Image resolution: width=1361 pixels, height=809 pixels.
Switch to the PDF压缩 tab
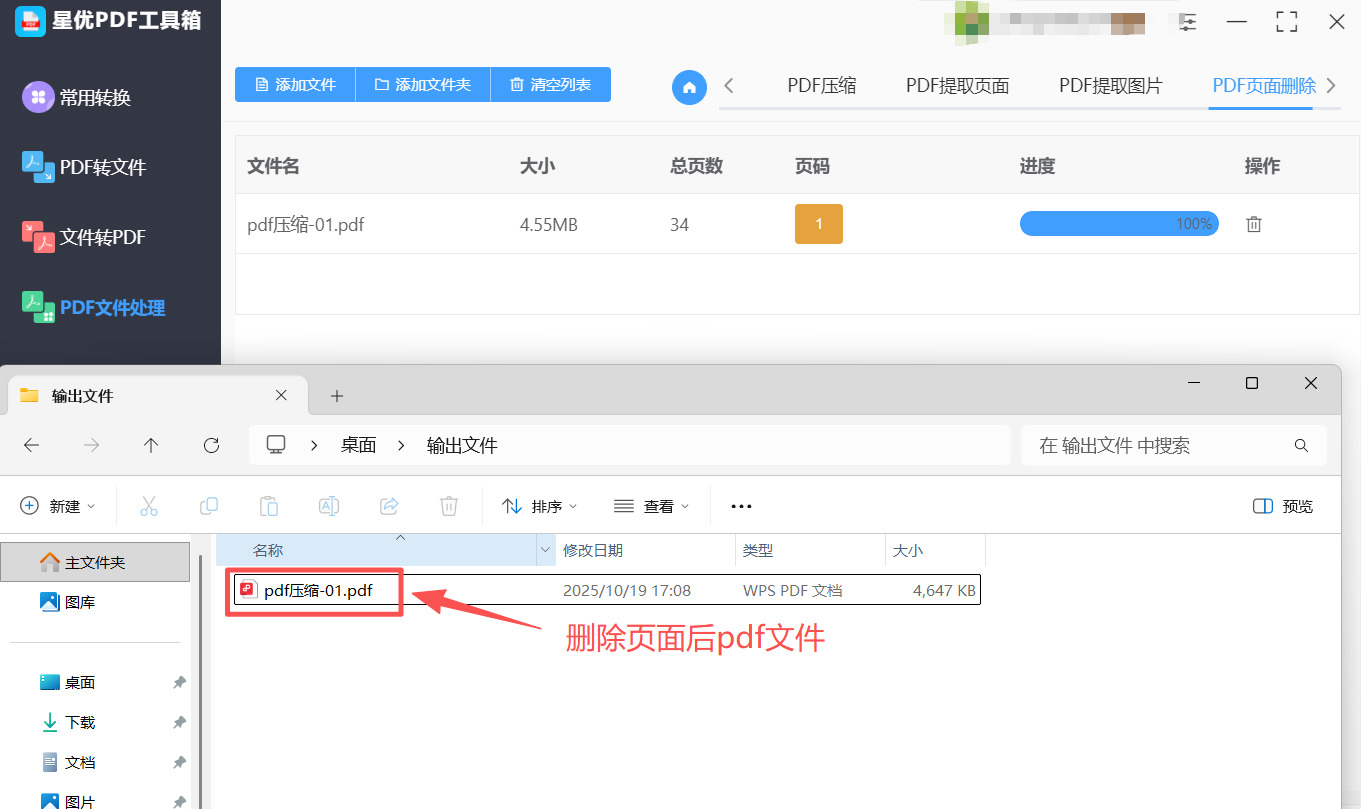tap(821, 85)
